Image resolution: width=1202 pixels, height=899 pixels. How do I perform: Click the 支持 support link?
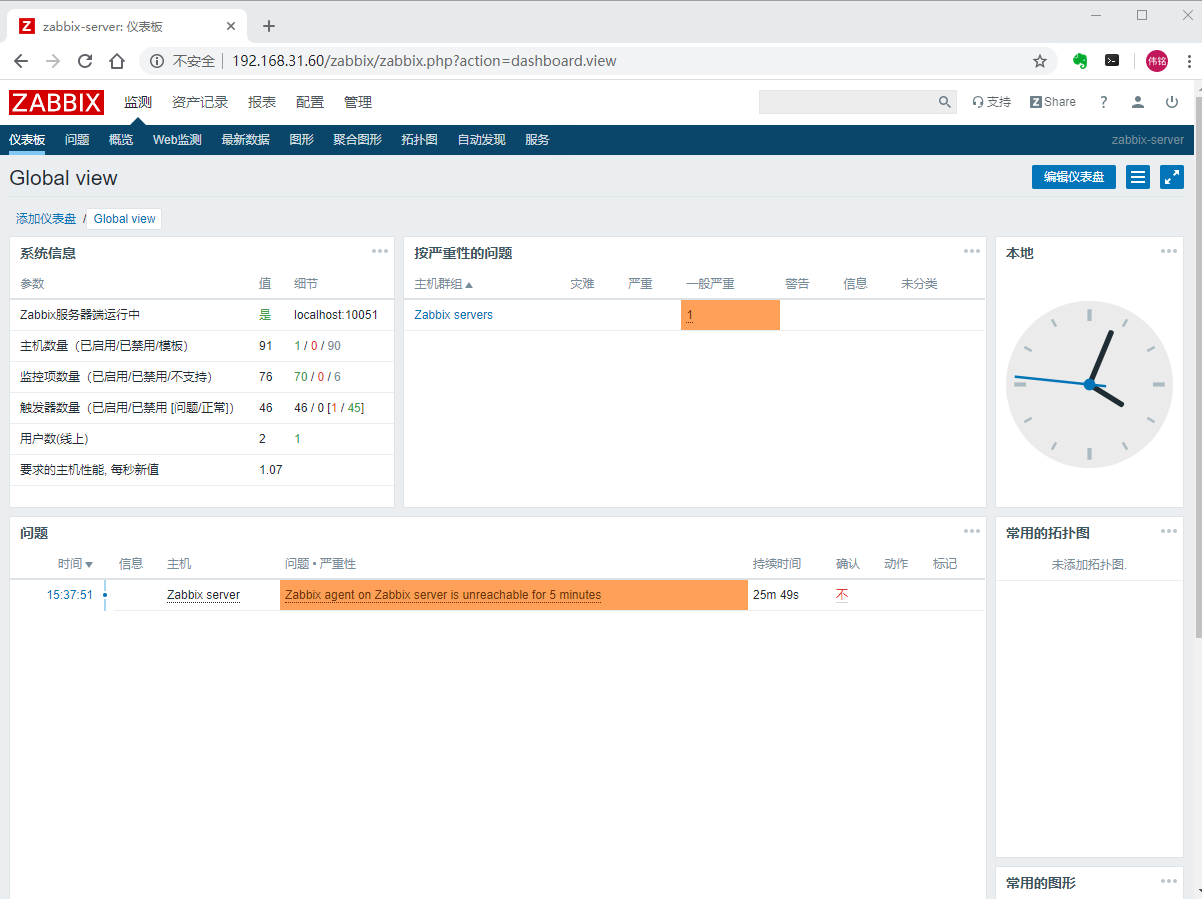[991, 102]
